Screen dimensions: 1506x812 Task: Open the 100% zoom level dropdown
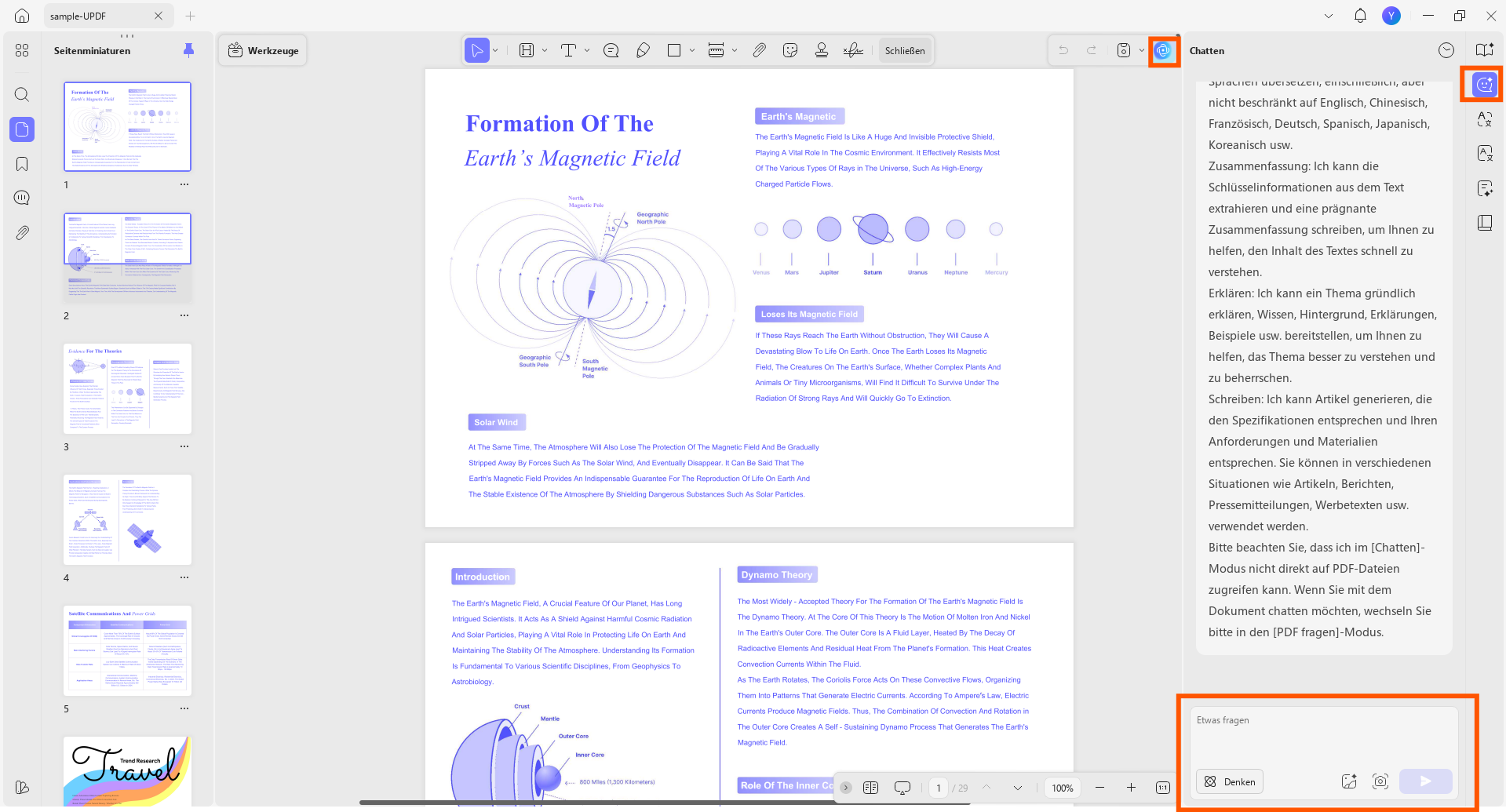[1063, 788]
